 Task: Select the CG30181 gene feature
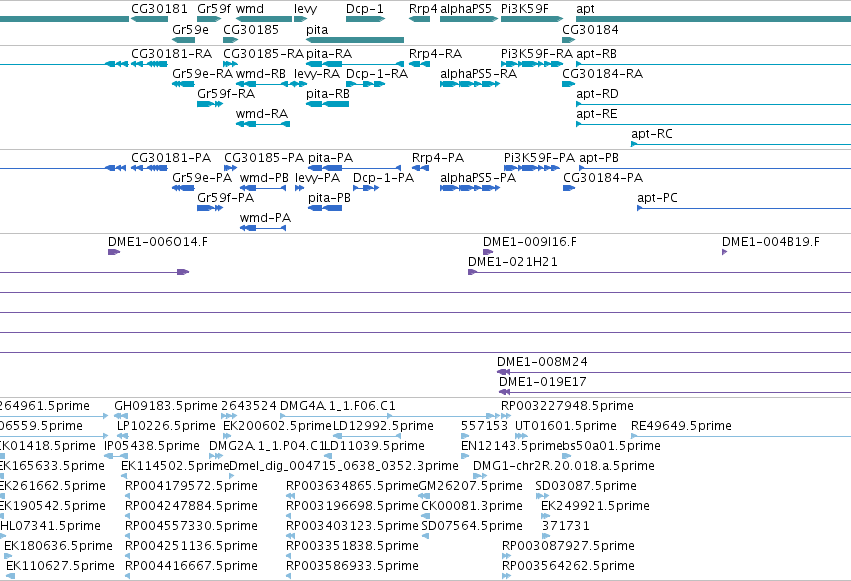(x=149, y=20)
